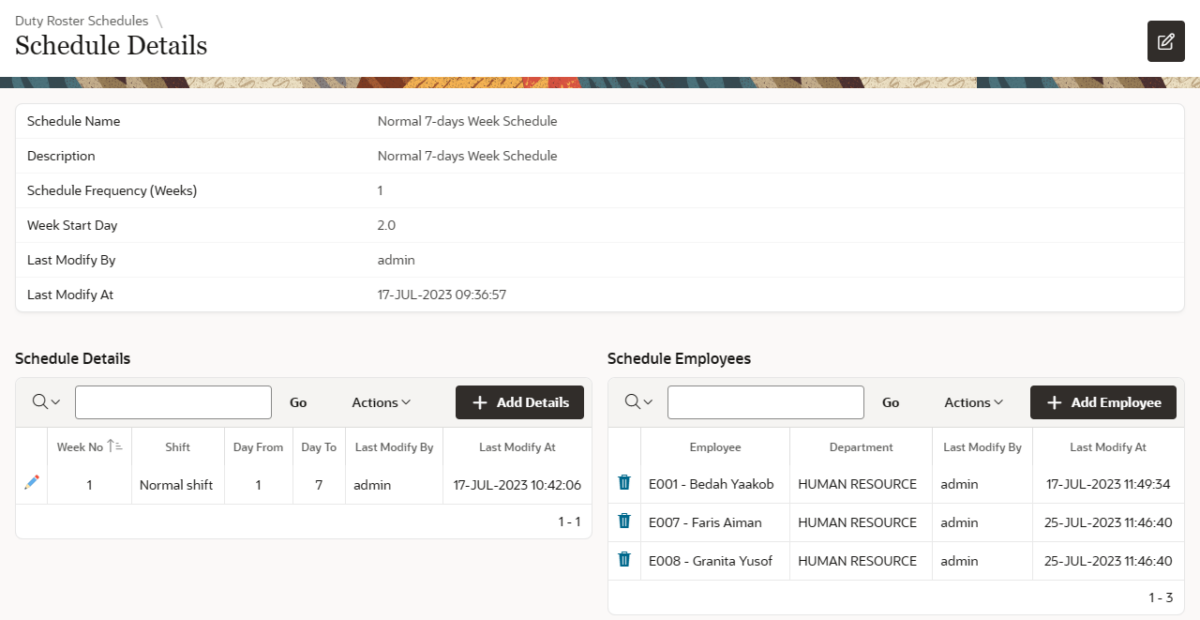Open Schedule Employees search column selector
The width and height of the screenshot is (1200, 620).
638,402
